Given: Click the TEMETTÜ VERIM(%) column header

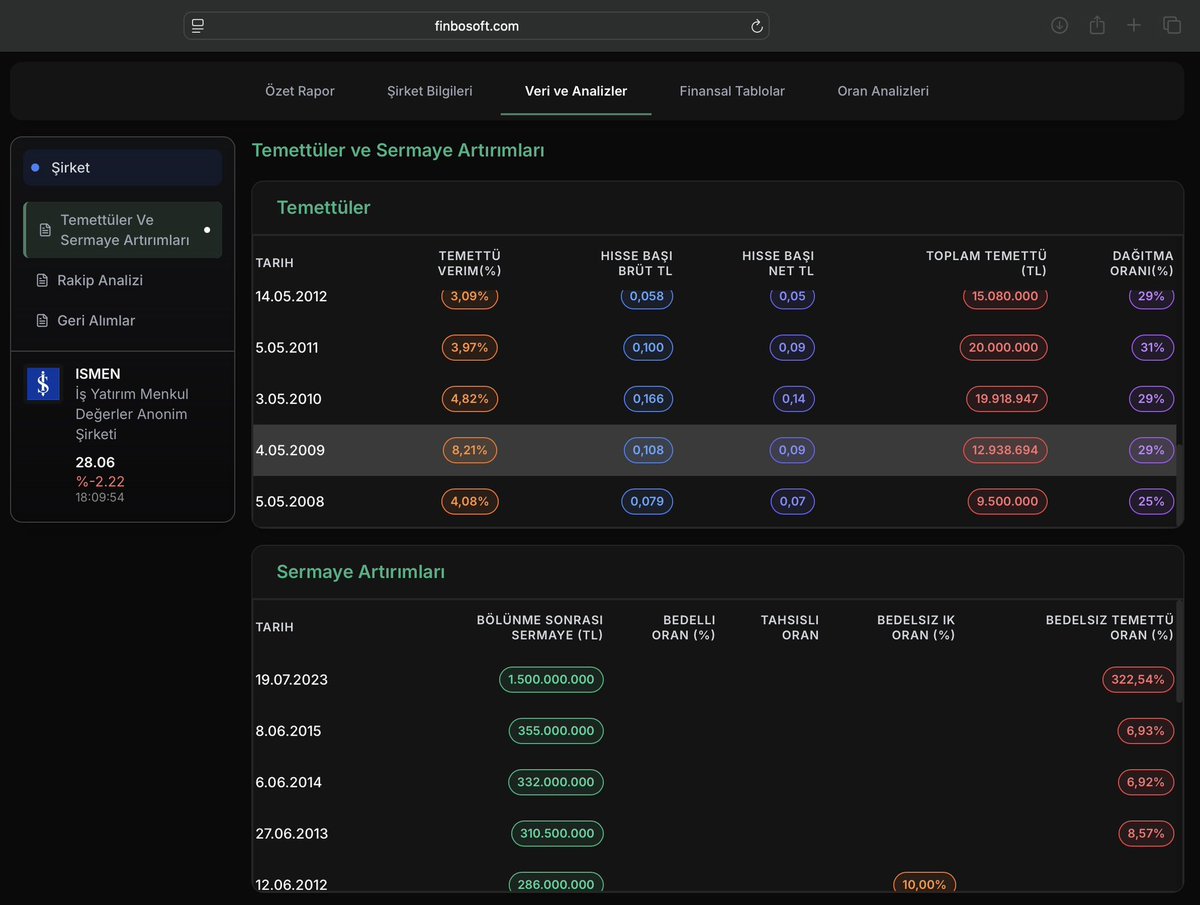Looking at the screenshot, I should tap(469, 263).
